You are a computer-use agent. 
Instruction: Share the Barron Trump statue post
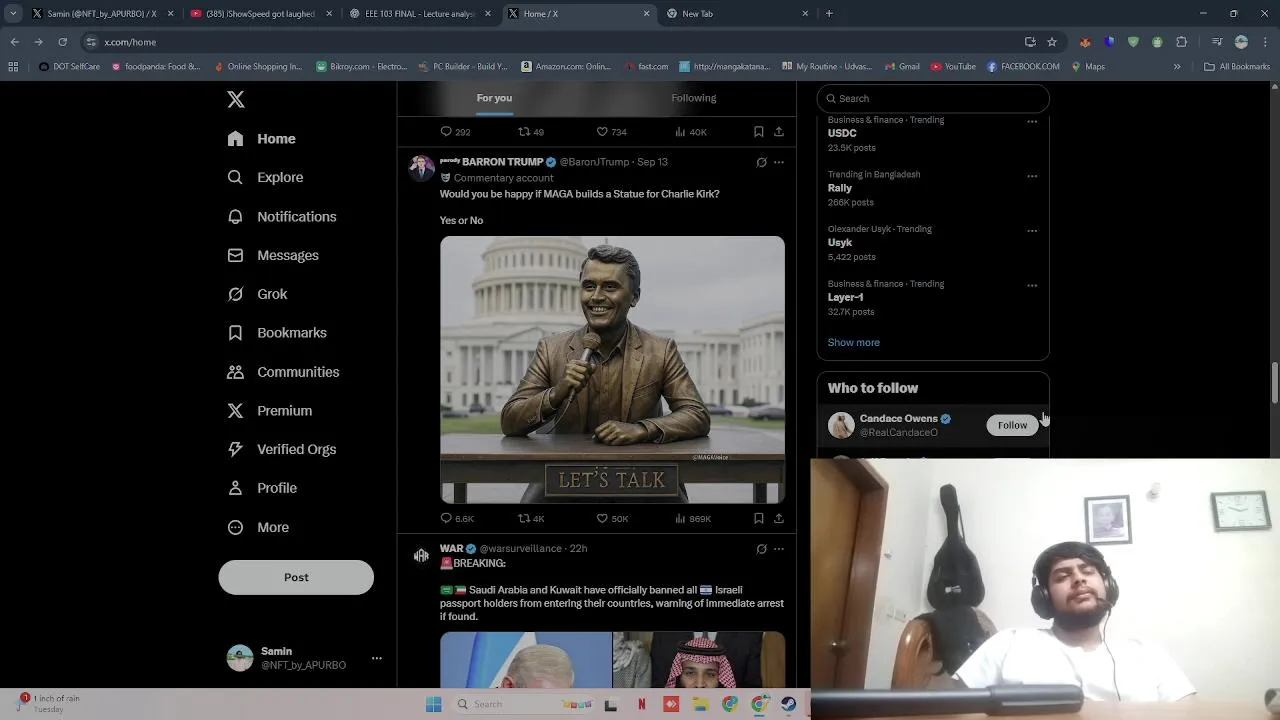click(779, 518)
